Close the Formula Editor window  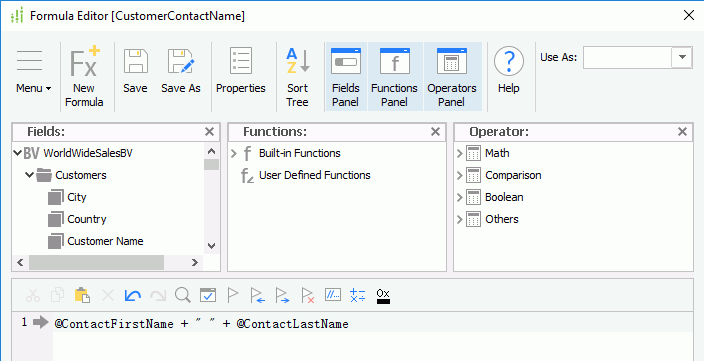(689, 15)
